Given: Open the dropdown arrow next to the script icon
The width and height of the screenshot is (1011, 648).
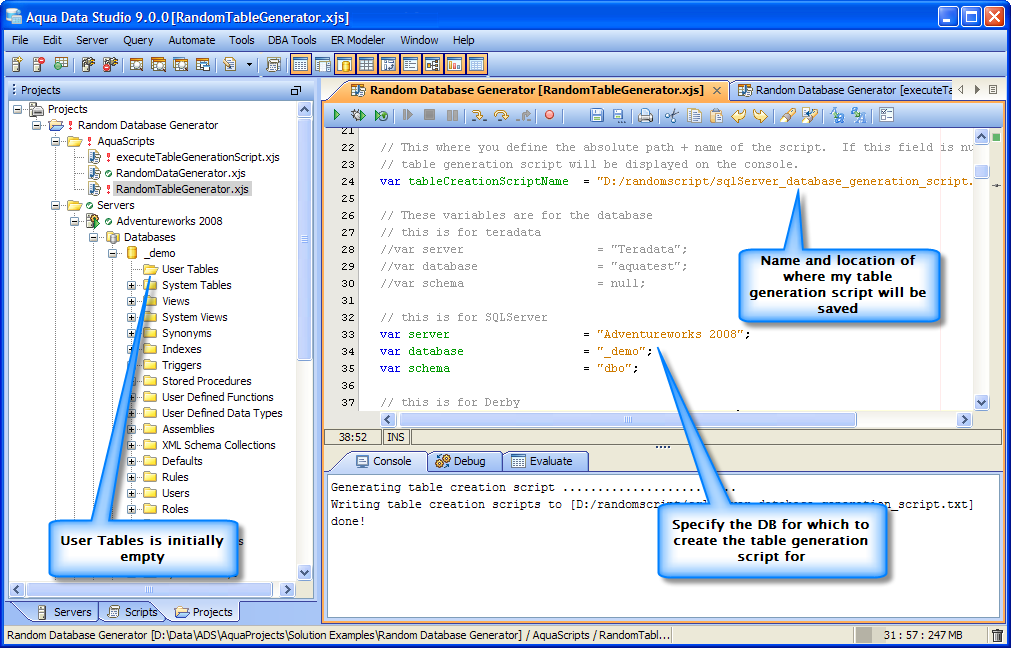Looking at the screenshot, I should [249, 64].
